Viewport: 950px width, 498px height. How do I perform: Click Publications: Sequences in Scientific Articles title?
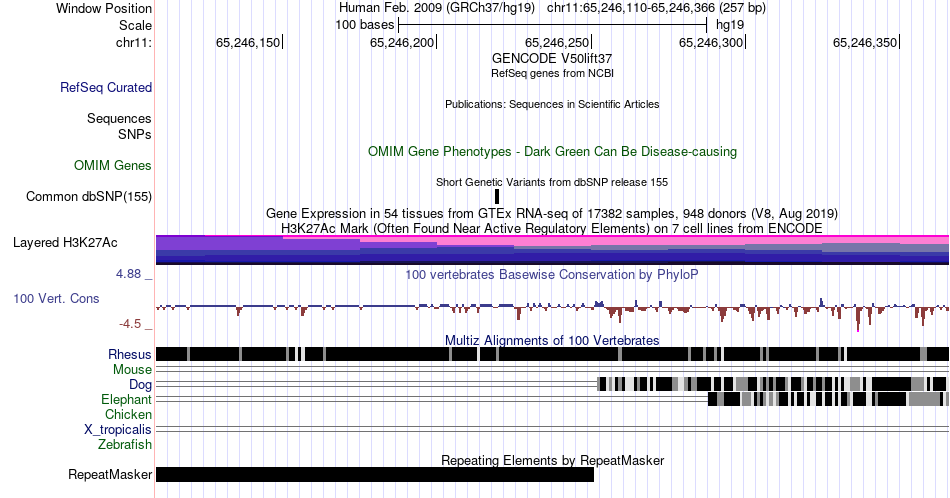[552, 104]
